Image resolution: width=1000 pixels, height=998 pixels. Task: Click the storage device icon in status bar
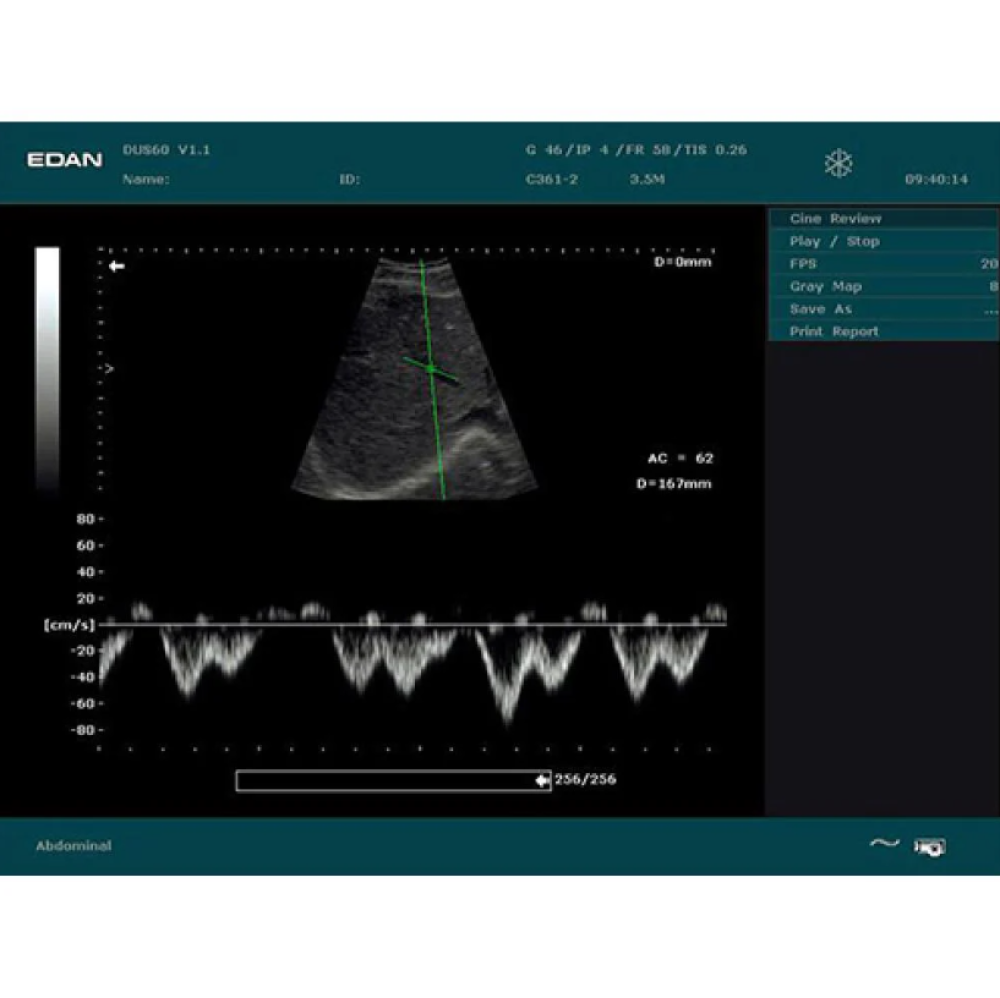point(930,847)
